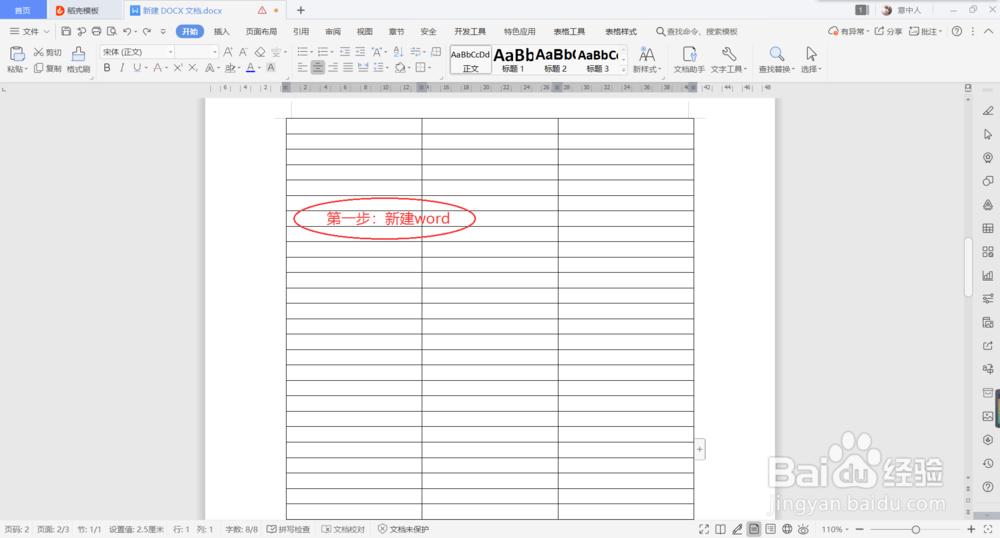Open bullet list style dropdown
Screen dimensions: 1000x538
coord(311,52)
